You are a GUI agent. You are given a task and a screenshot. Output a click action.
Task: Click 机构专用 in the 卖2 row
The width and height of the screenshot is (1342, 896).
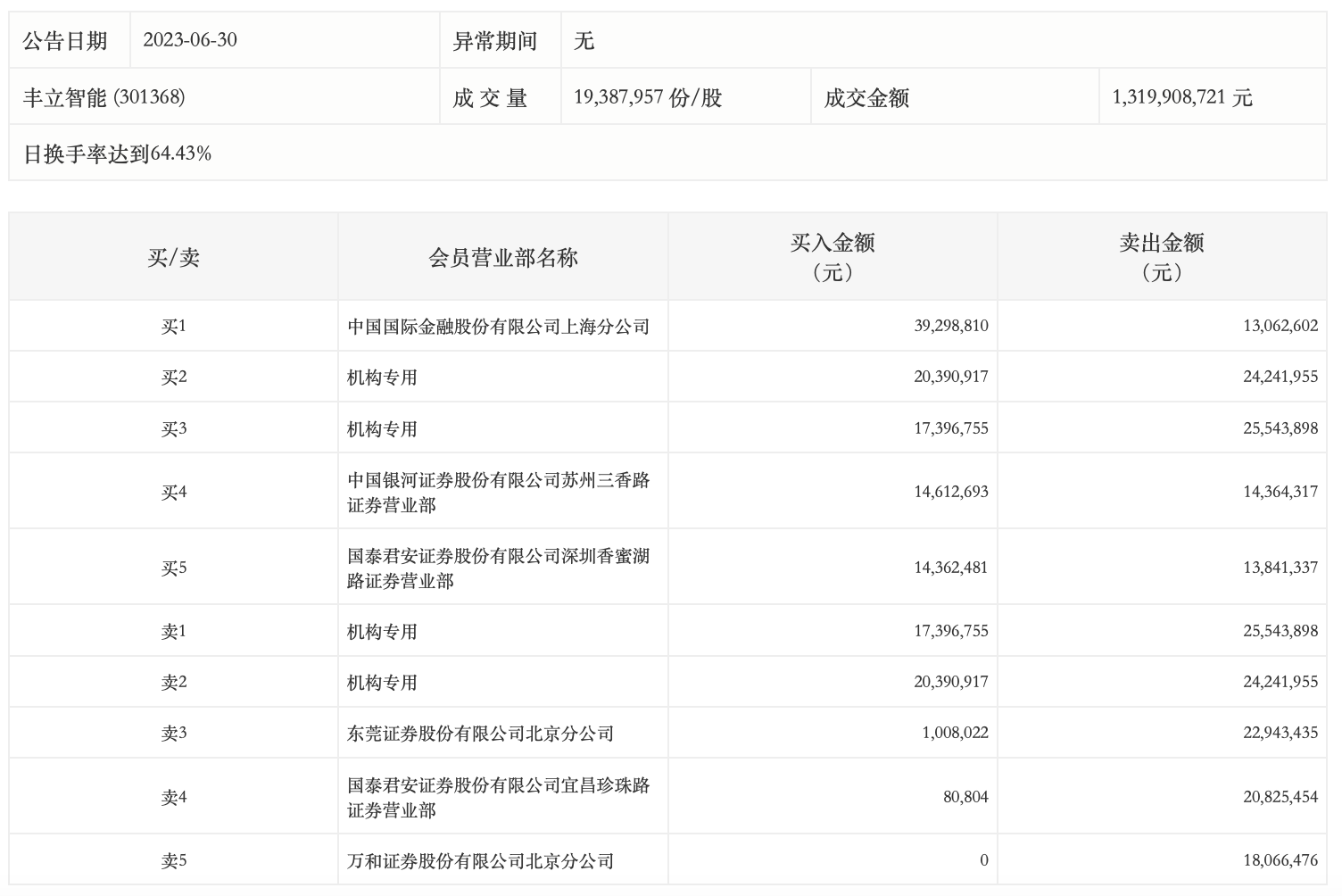[383, 683]
